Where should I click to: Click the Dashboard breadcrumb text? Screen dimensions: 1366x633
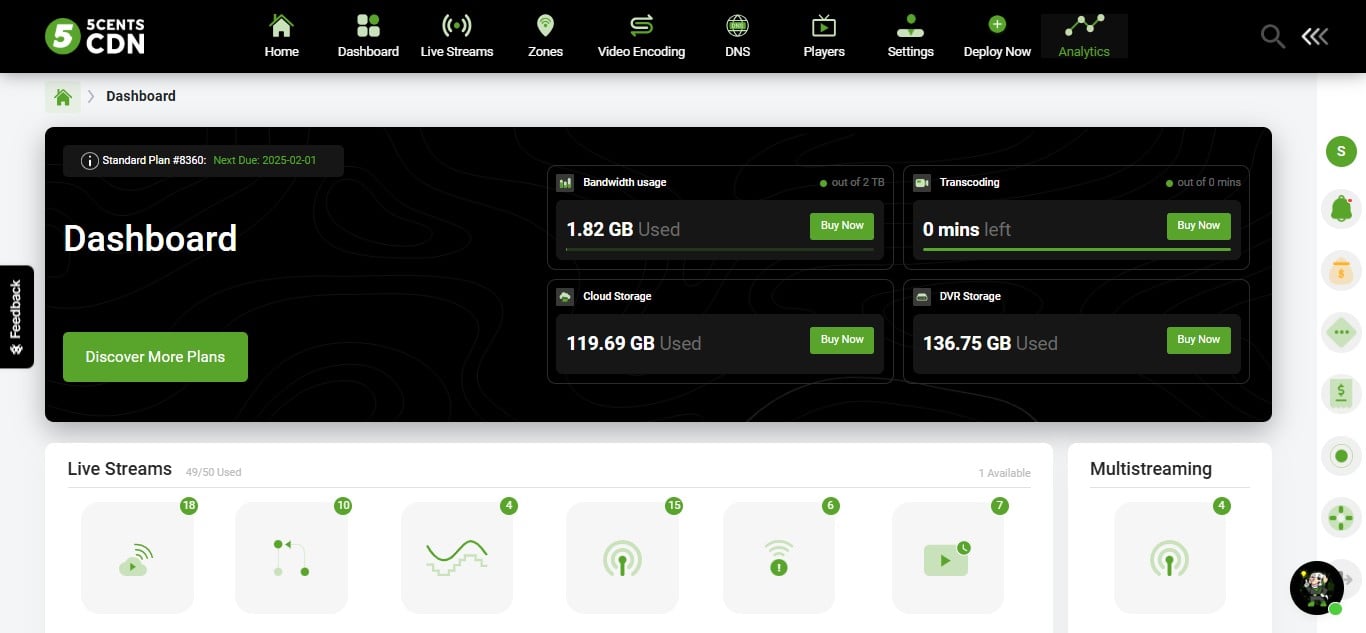tap(141, 96)
